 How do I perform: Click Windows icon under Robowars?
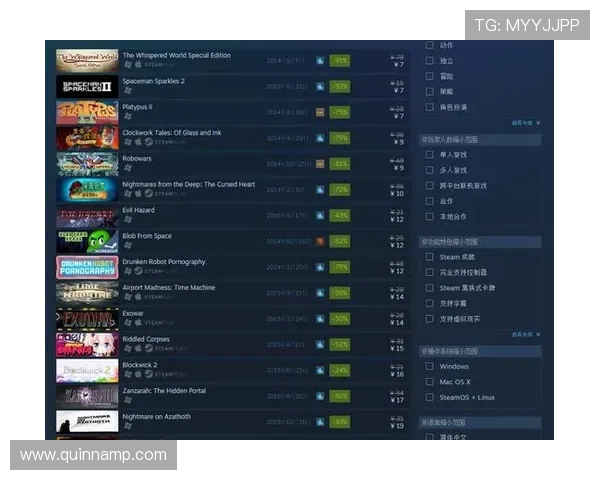[x=128, y=168]
